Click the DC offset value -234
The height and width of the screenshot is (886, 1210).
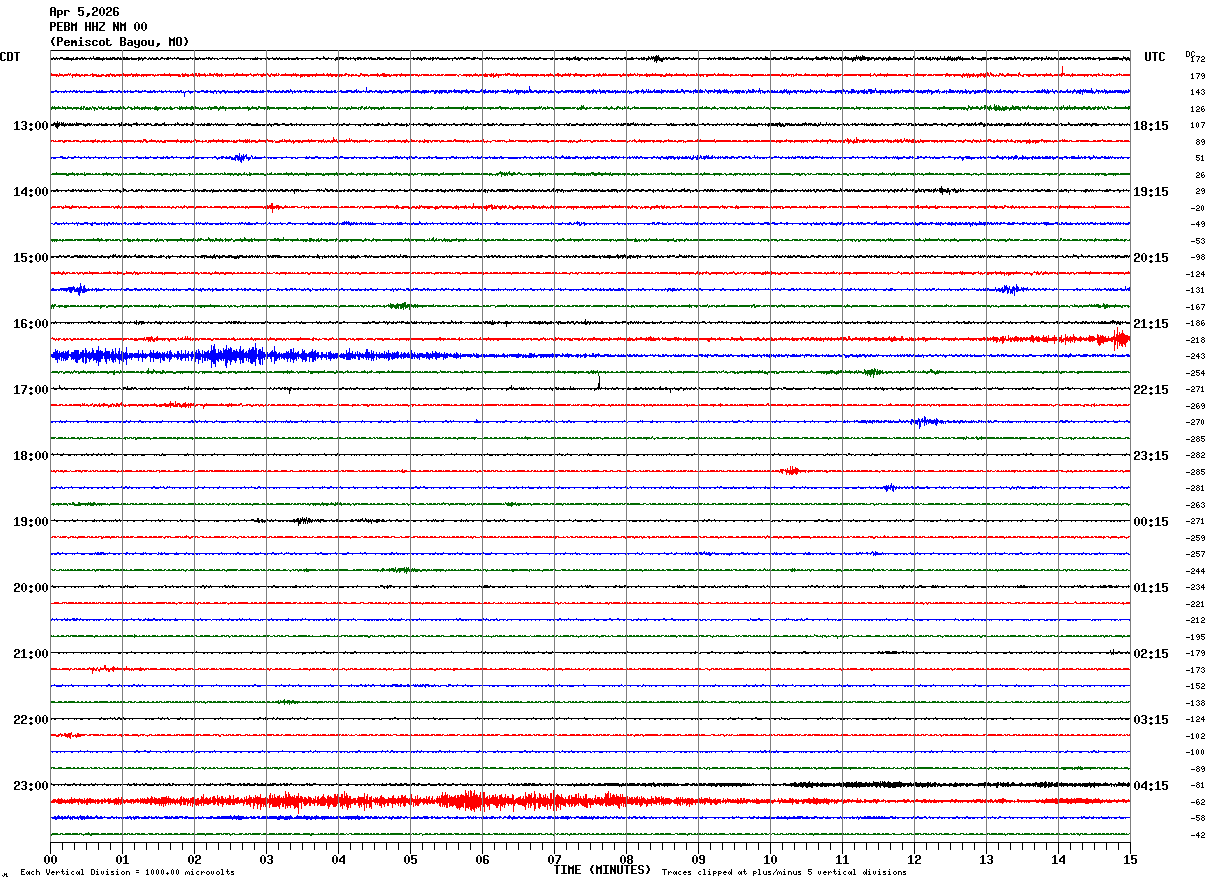(x=1196, y=588)
